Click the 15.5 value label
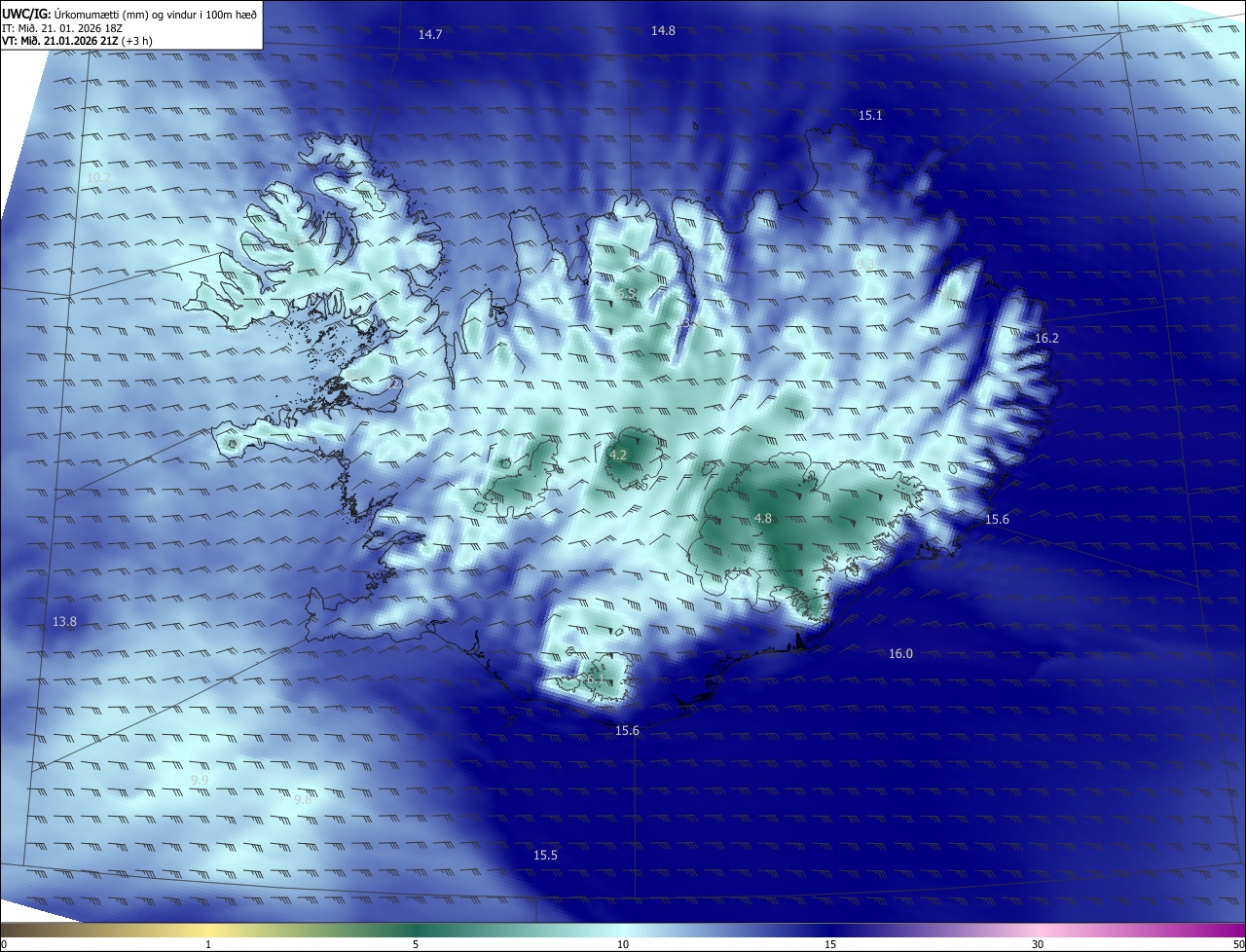Image resolution: width=1246 pixels, height=952 pixels. point(545,855)
